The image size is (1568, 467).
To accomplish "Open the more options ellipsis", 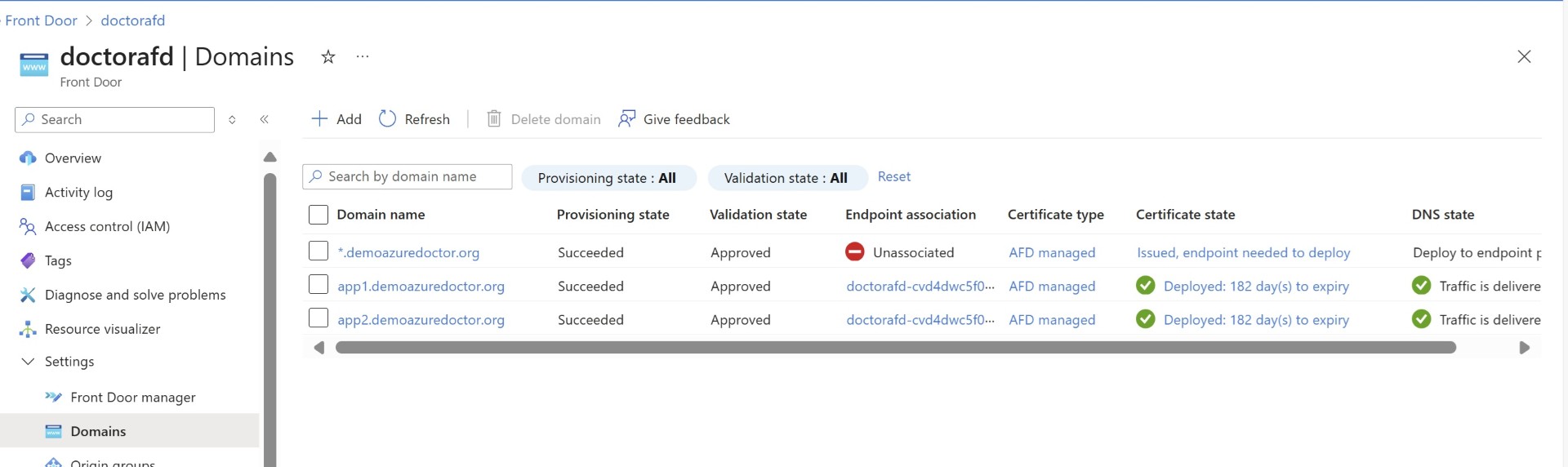I will [x=363, y=56].
